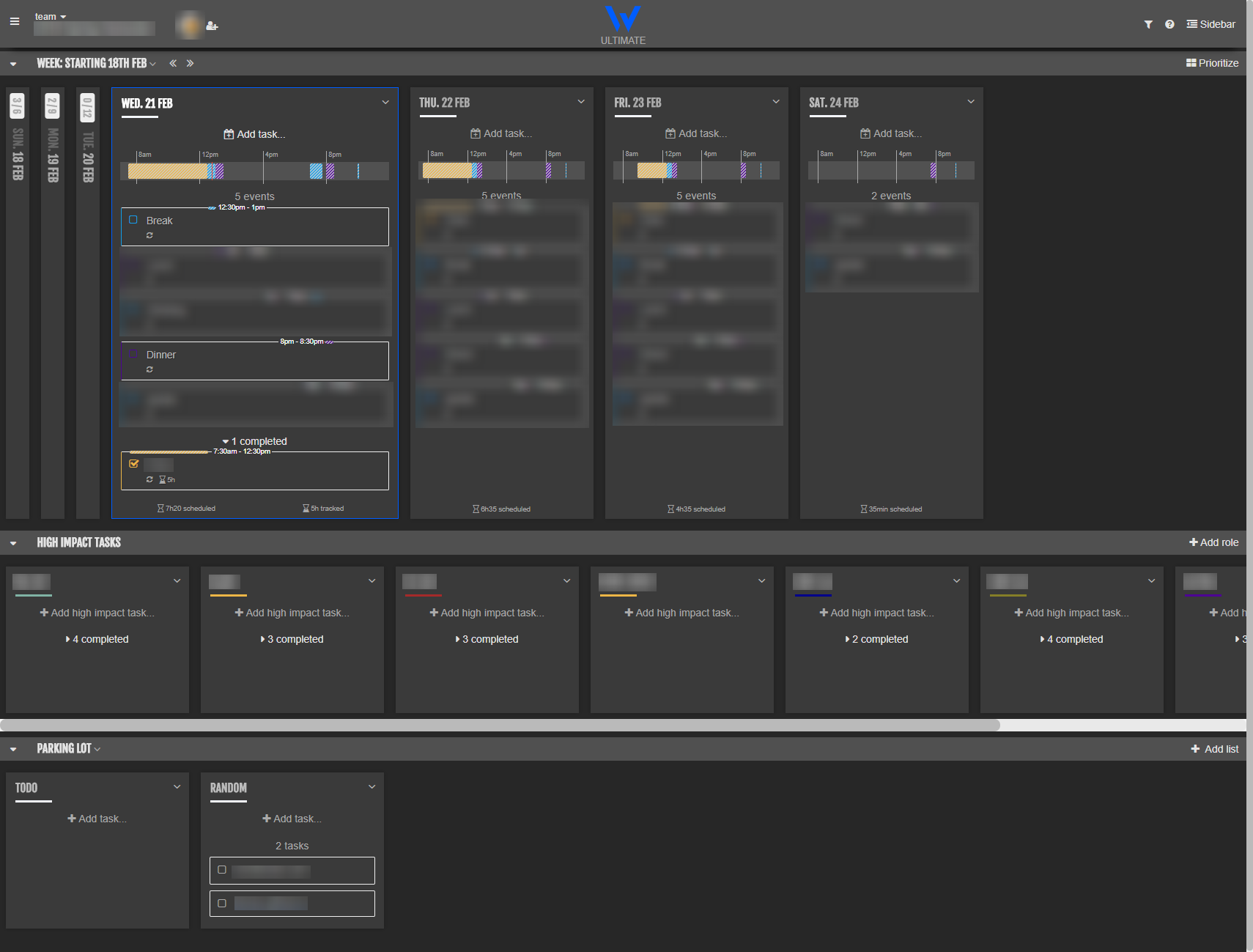Open the Wed 21 Feb column dropdown
This screenshot has width=1253, height=952.
385,102
